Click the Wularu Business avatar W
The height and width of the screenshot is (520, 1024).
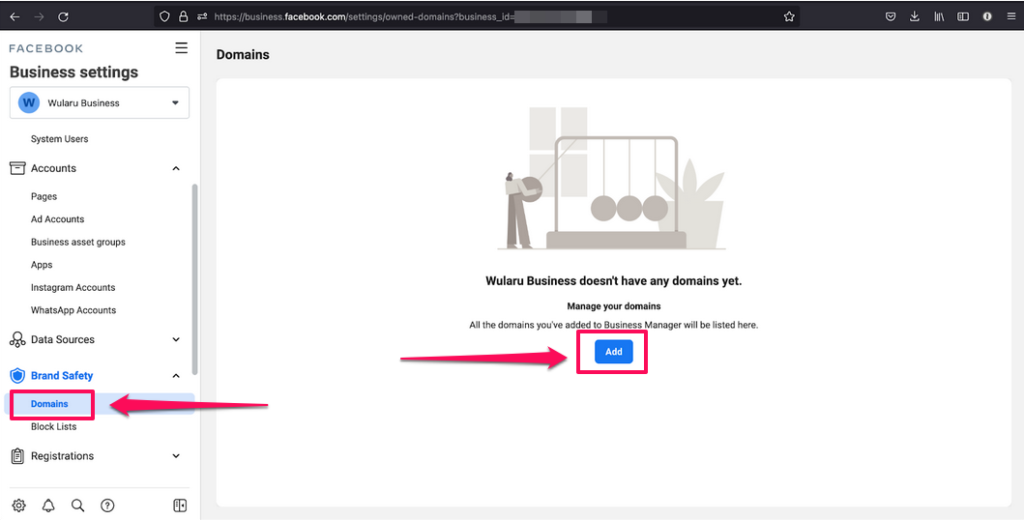29,103
